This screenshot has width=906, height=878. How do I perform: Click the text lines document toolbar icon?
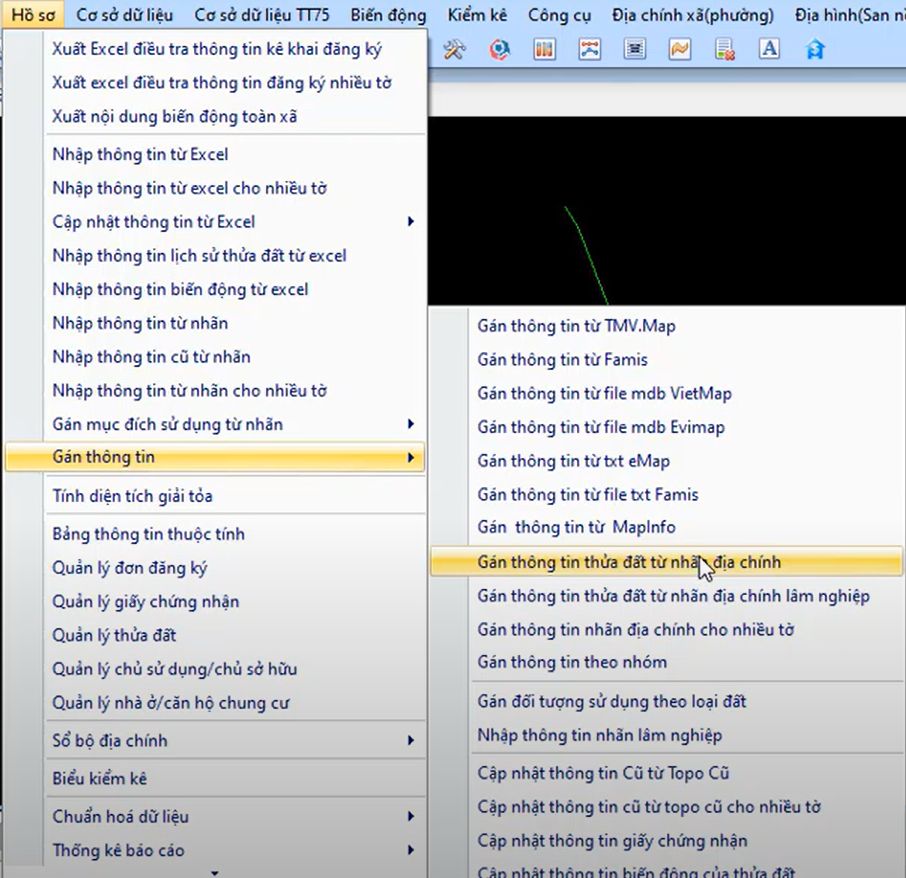click(x=634, y=49)
